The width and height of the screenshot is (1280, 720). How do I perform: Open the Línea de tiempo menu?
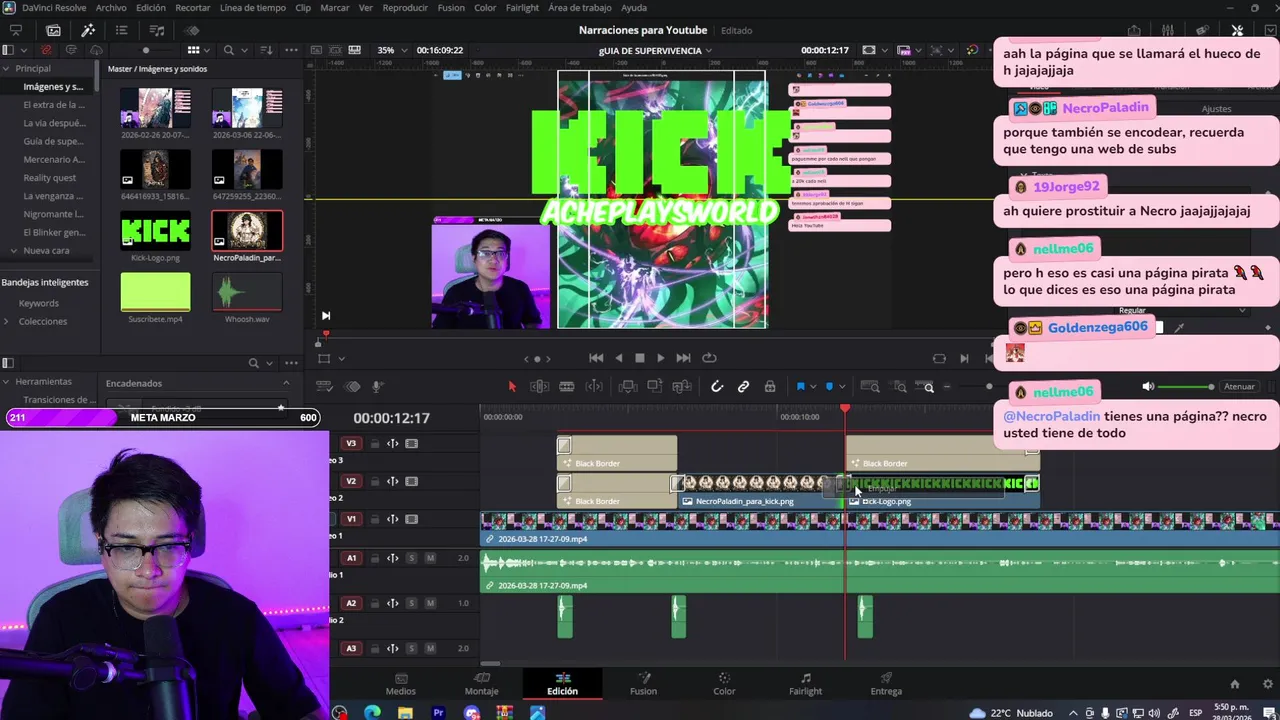[252, 8]
